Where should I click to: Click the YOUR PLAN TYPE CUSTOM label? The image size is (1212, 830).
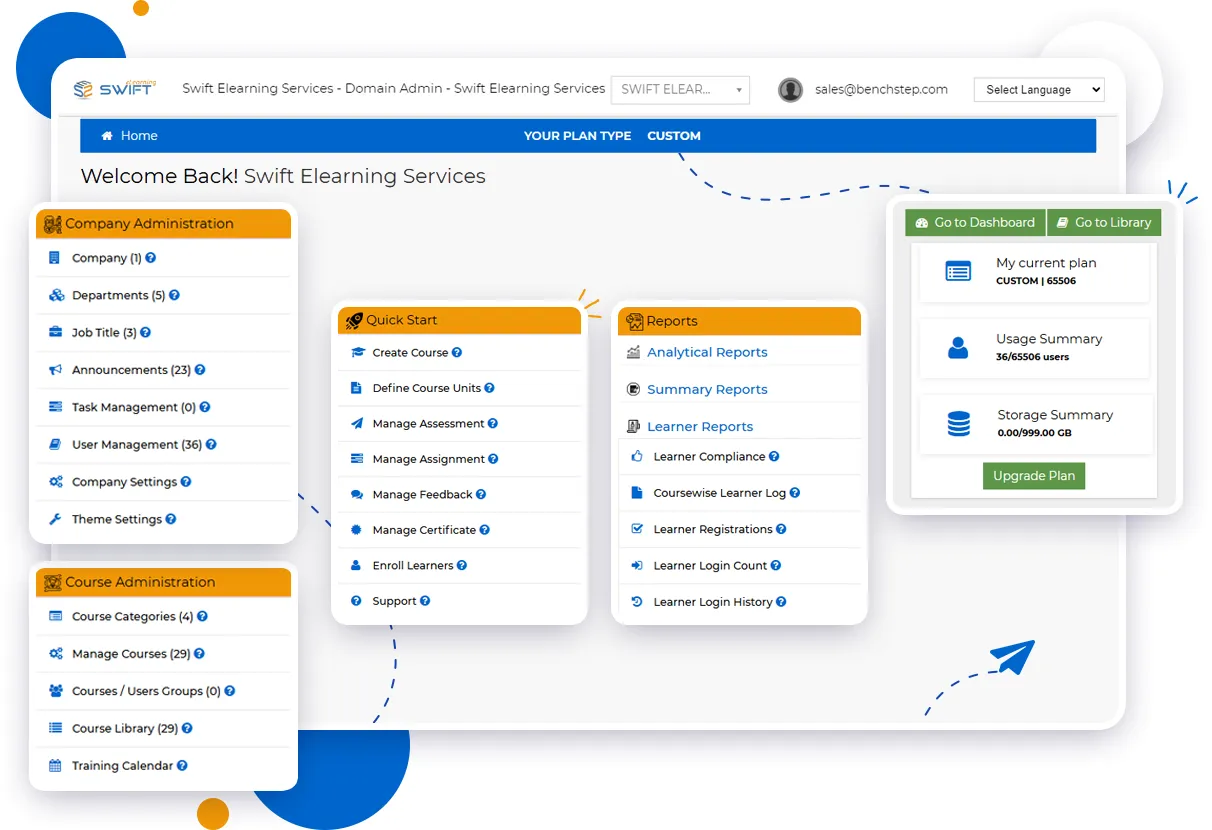612,136
